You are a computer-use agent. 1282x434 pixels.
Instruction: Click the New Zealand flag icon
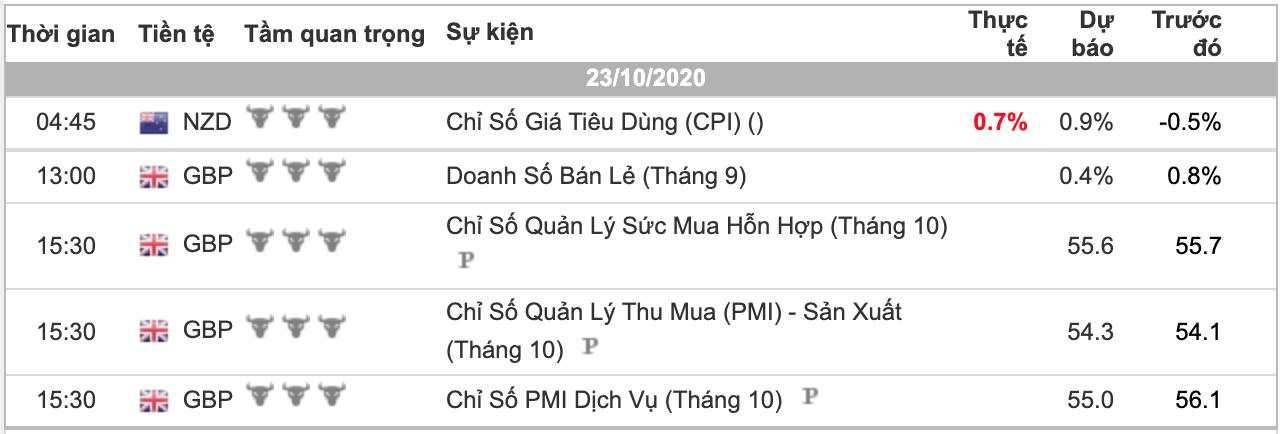[153, 123]
